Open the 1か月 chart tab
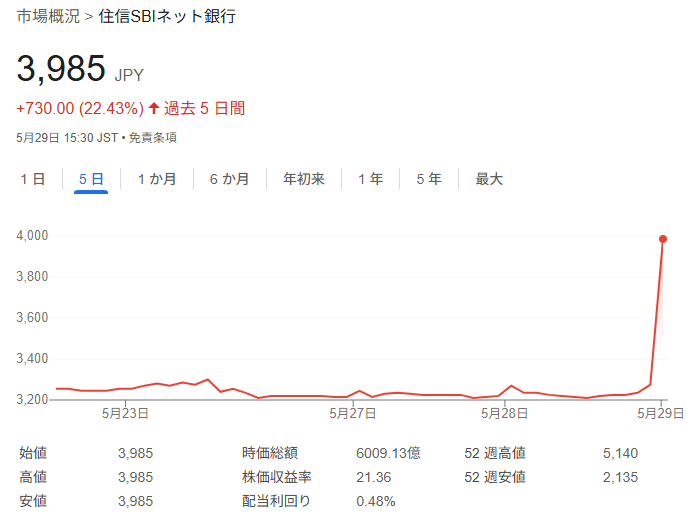This screenshot has width=689, height=530. click(157, 179)
